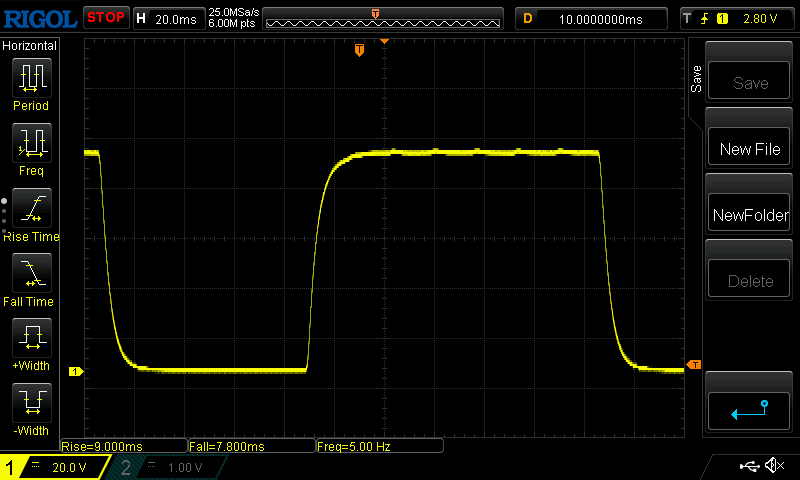
Task: Click the 25.0MSa/s sample rate readout
Action: pyautogui.click(x=234, y=12)
